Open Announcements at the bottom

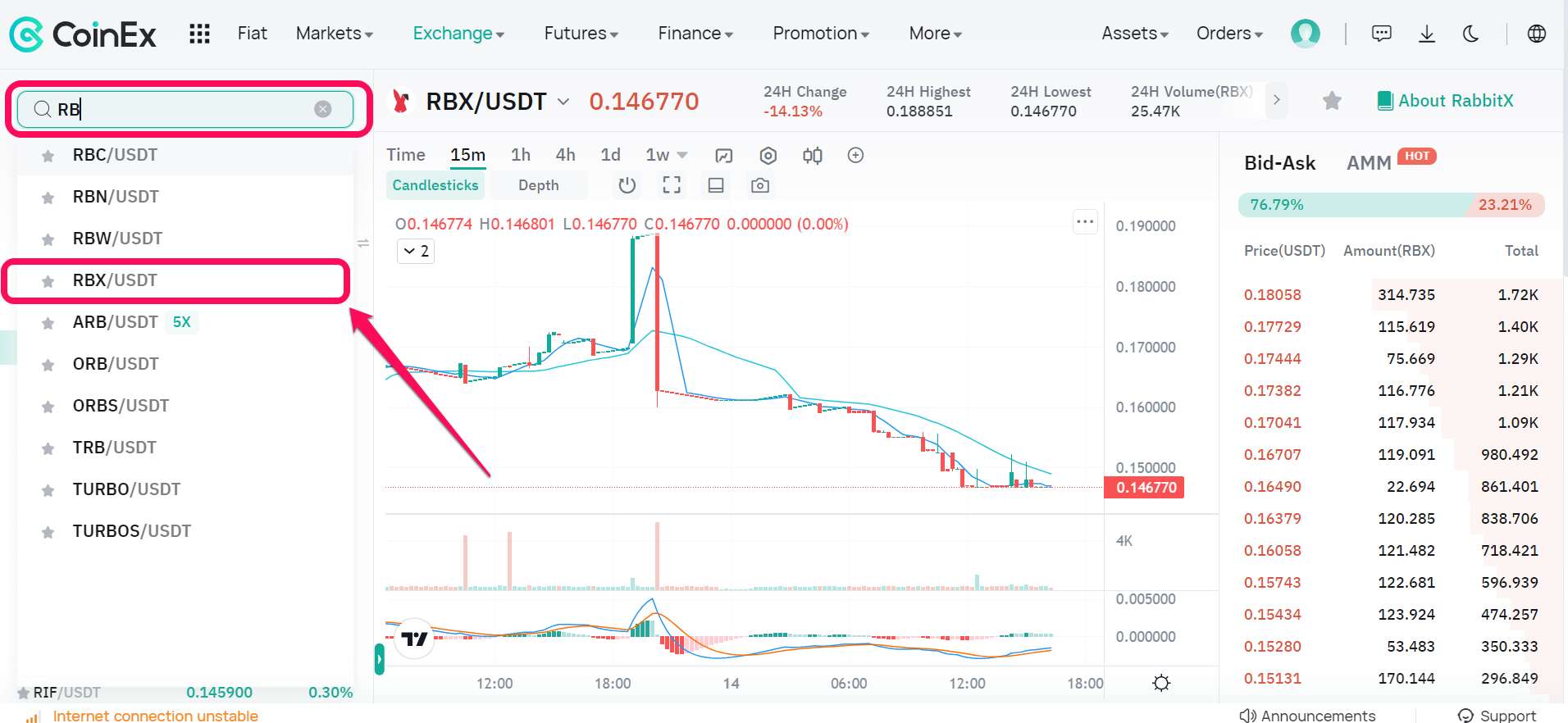[x=1307, y=716]
